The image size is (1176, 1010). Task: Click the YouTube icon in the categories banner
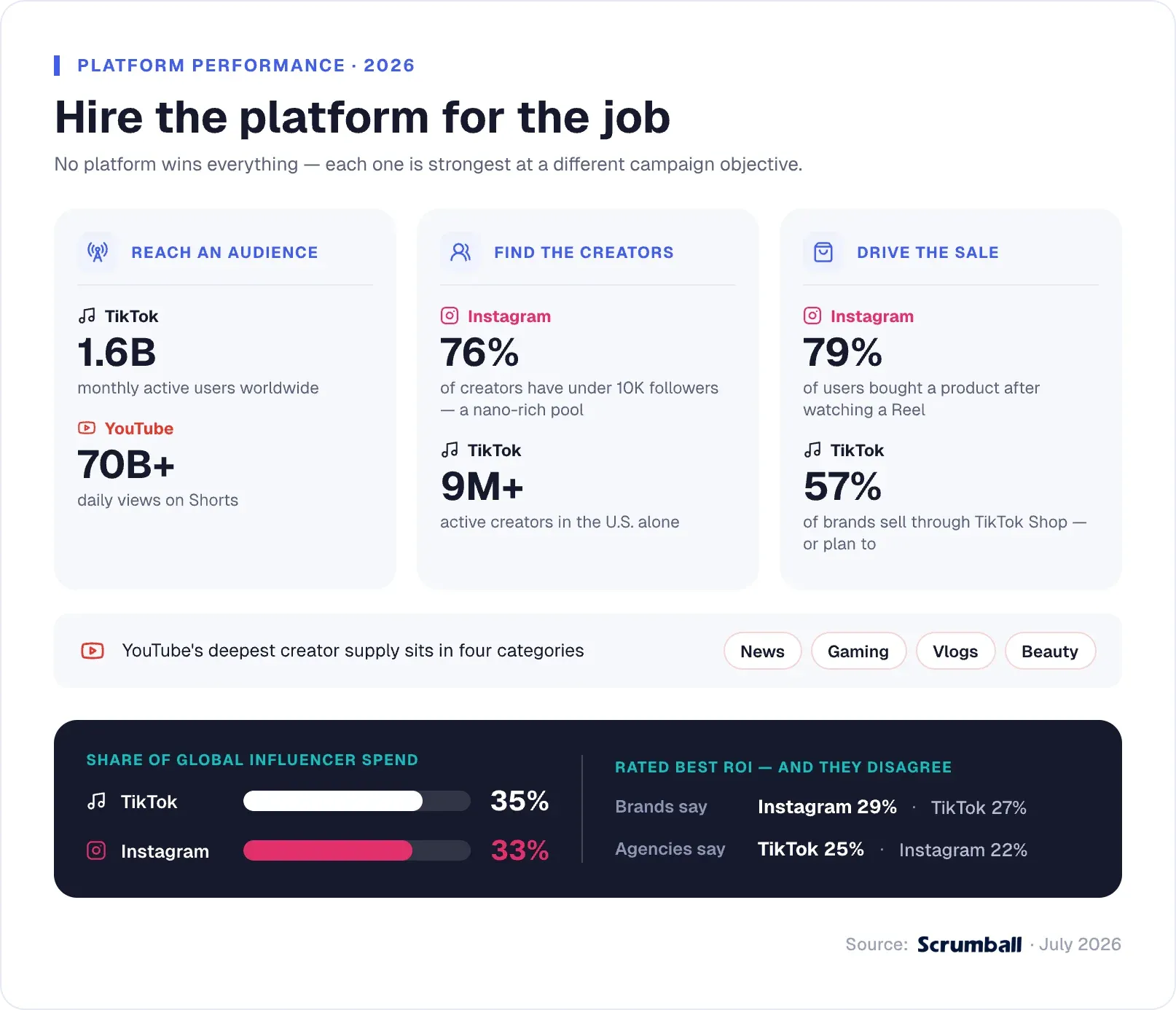tap(93, 651)
